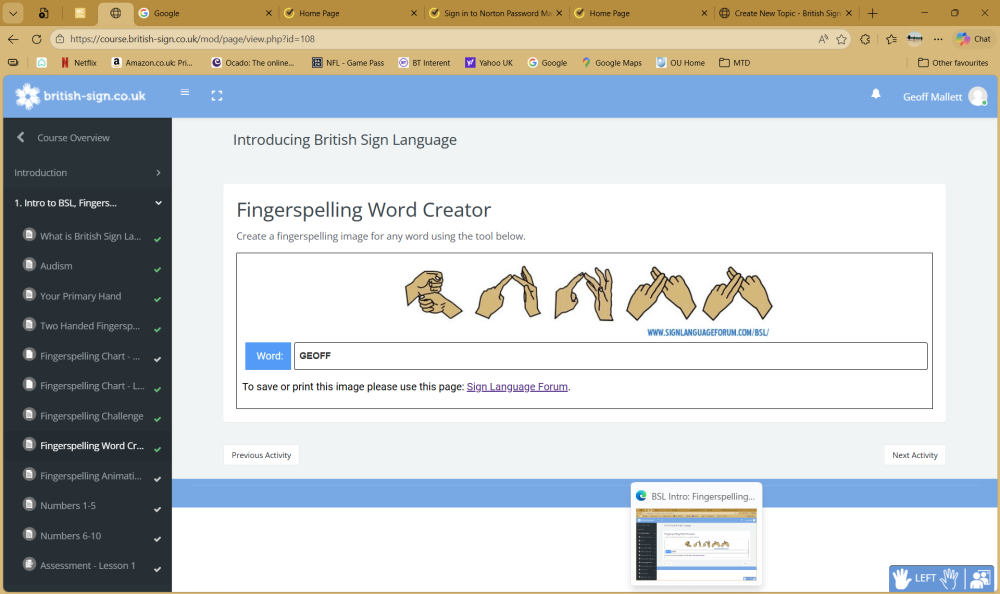Collapse the 1. Intro to BSL section
This screenshot has height=594, width=1000.
(158, 203)
